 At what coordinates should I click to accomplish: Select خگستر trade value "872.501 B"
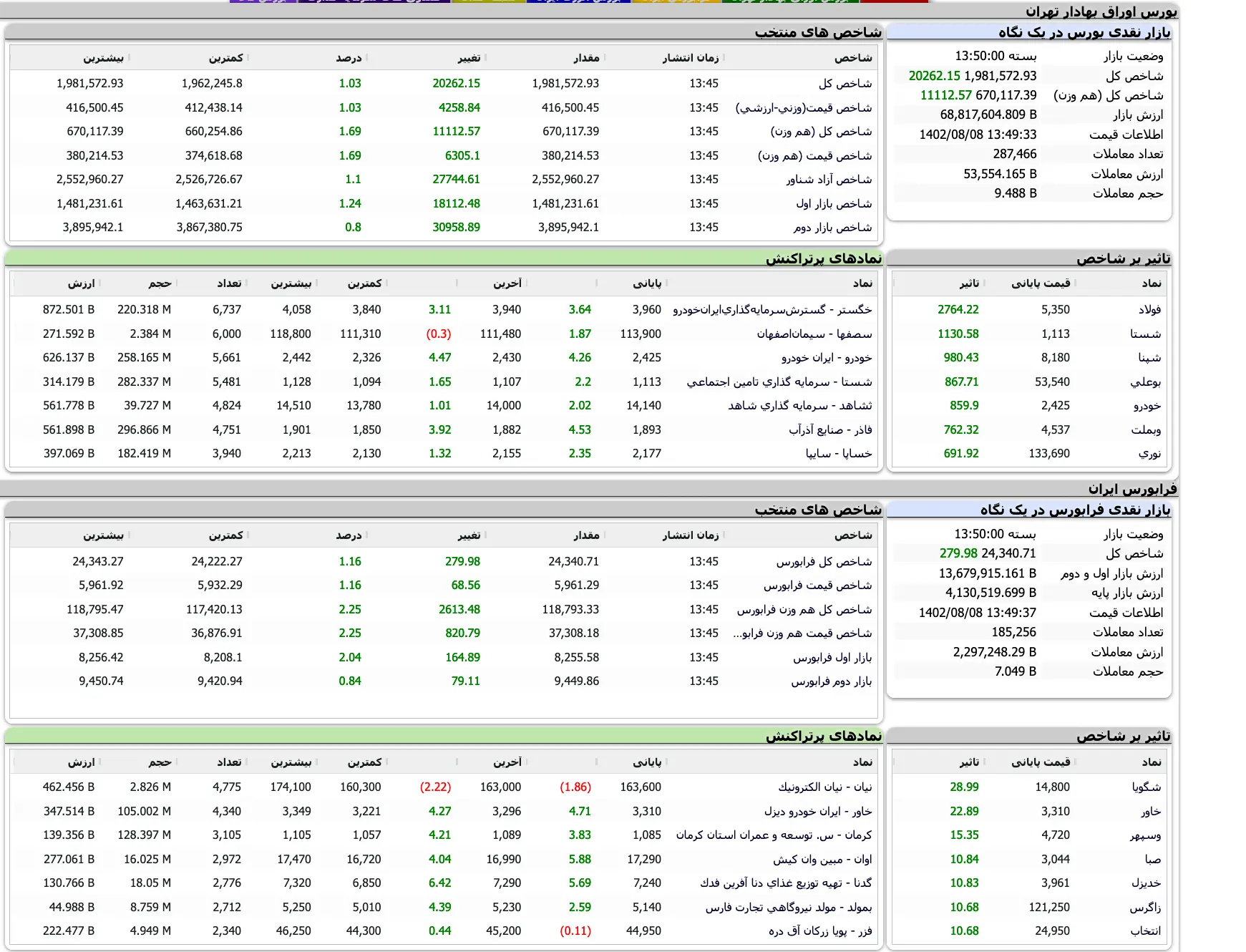point(69,310)
